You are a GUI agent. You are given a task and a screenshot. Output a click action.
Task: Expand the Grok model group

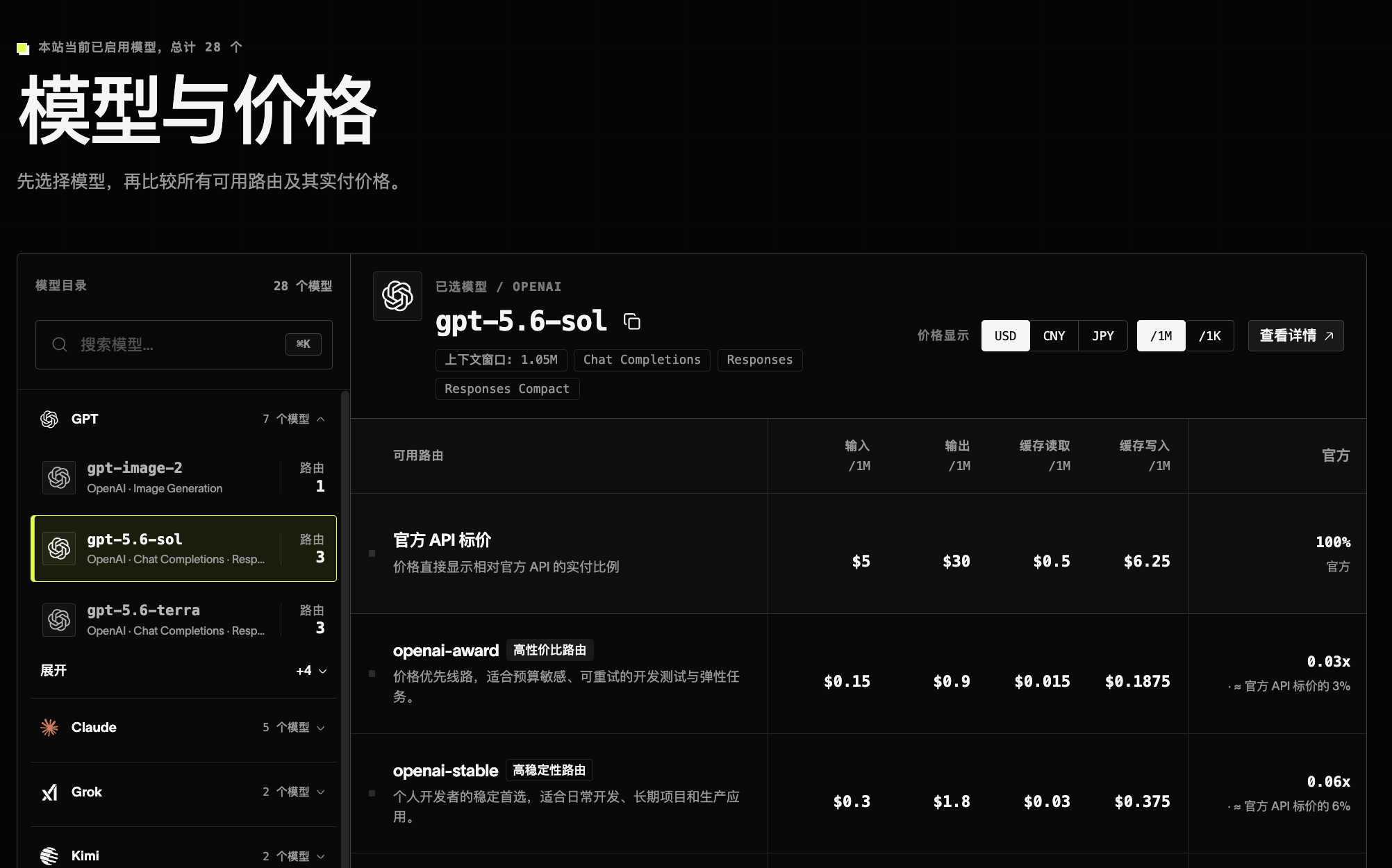(183, 792)
